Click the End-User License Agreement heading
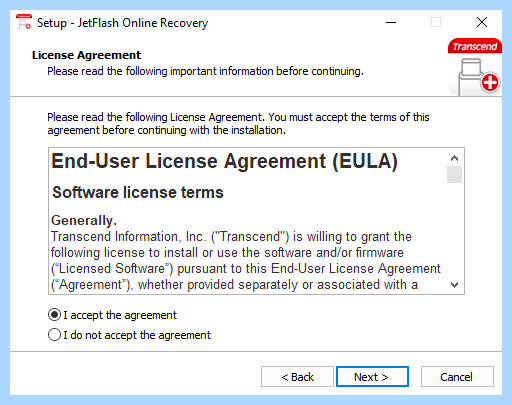Image resolution: width=512 pixels, height=405 pixels. 224,162
